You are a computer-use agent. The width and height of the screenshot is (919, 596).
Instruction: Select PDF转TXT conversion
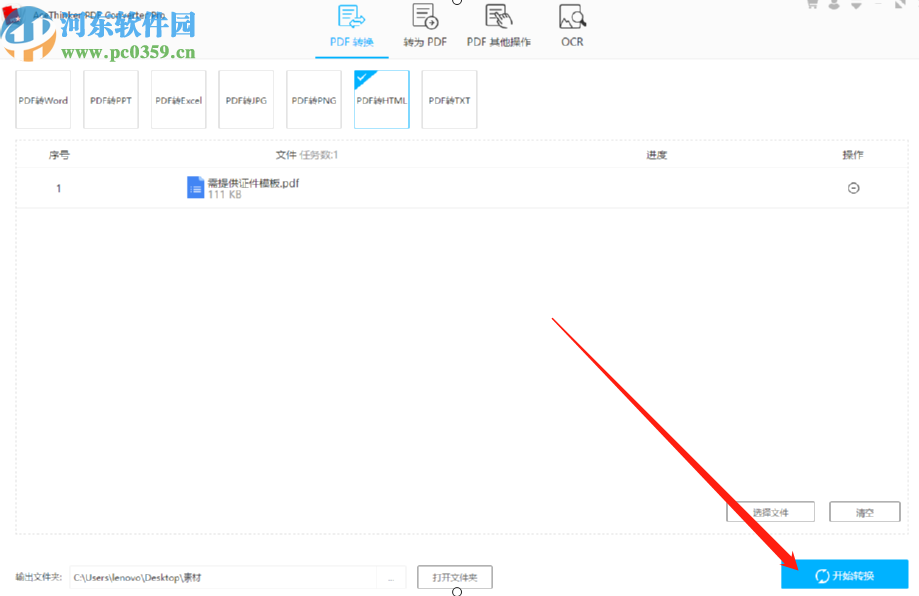click(x=450, y=100)
